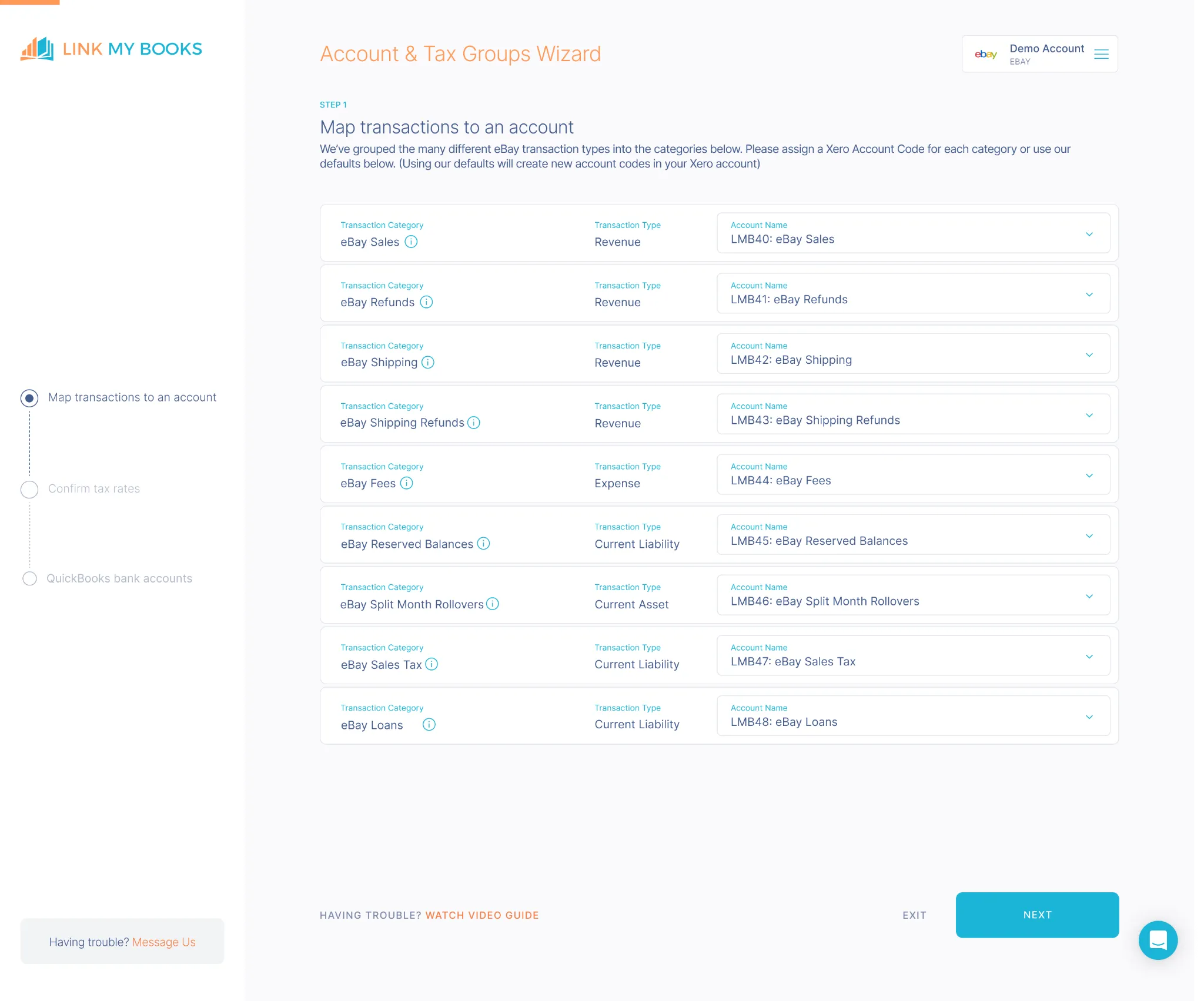Select the Map transactions to an account step radio
Image resolution: width=1204 pixels, height=1001 pixels.
point(29,398)
